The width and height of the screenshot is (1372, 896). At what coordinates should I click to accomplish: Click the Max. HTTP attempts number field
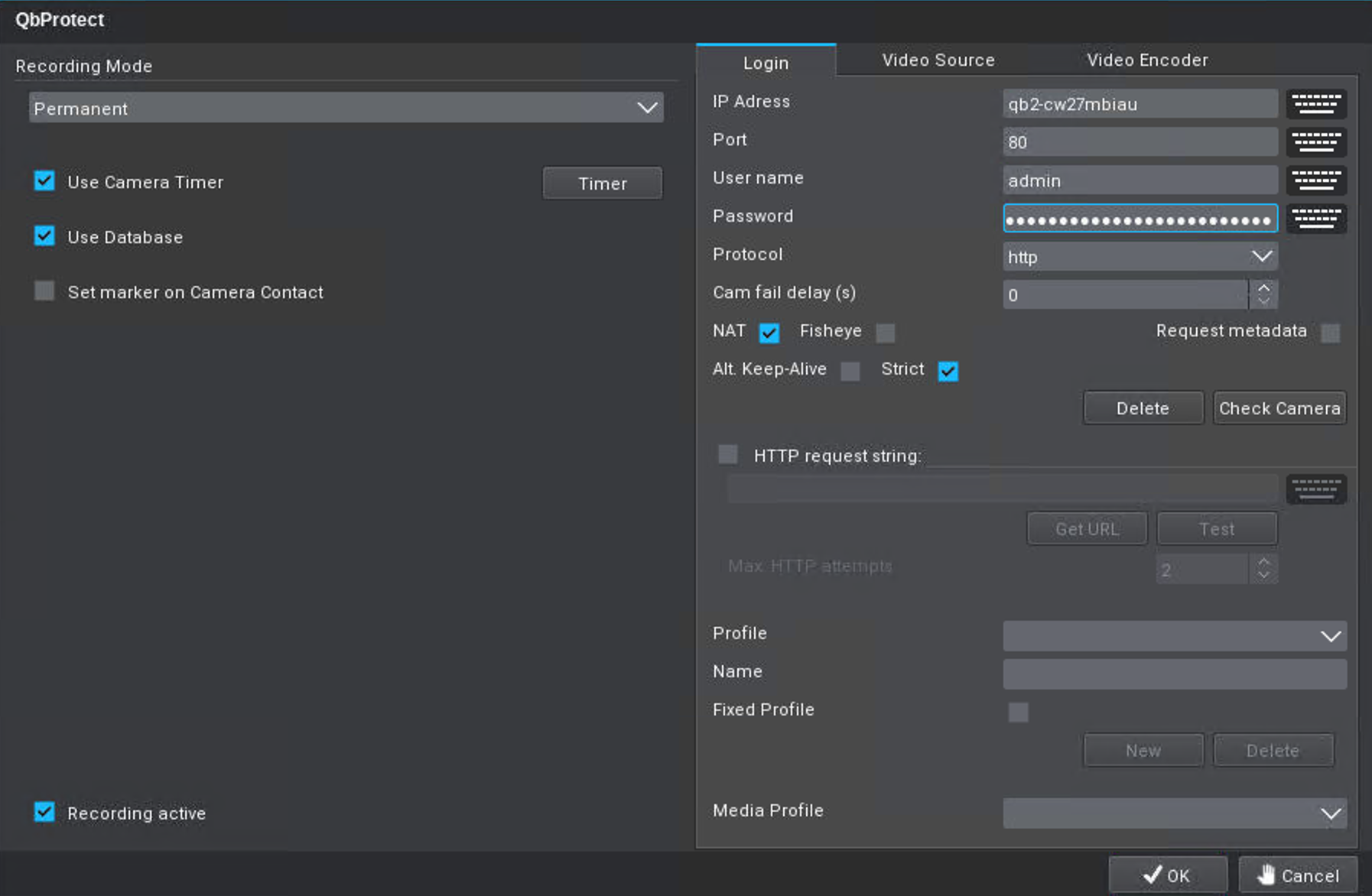tap(1202, 570)
